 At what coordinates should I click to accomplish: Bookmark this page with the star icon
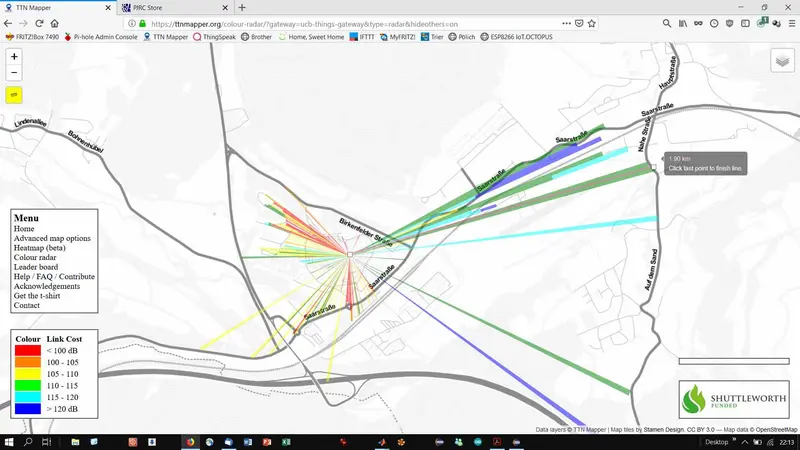(x=594, y=22)
